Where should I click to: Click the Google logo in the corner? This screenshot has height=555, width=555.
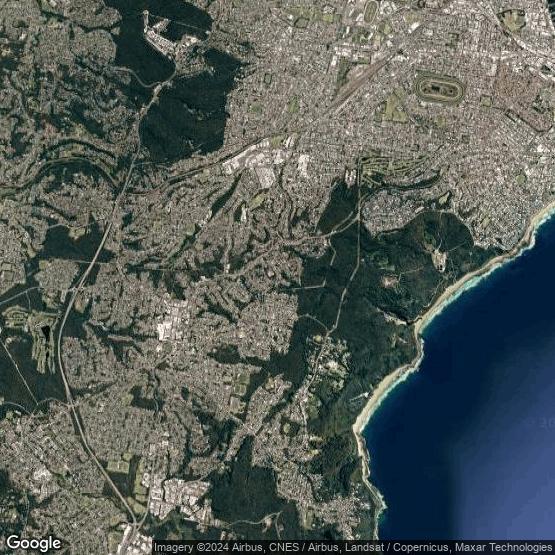coord(34,543)
